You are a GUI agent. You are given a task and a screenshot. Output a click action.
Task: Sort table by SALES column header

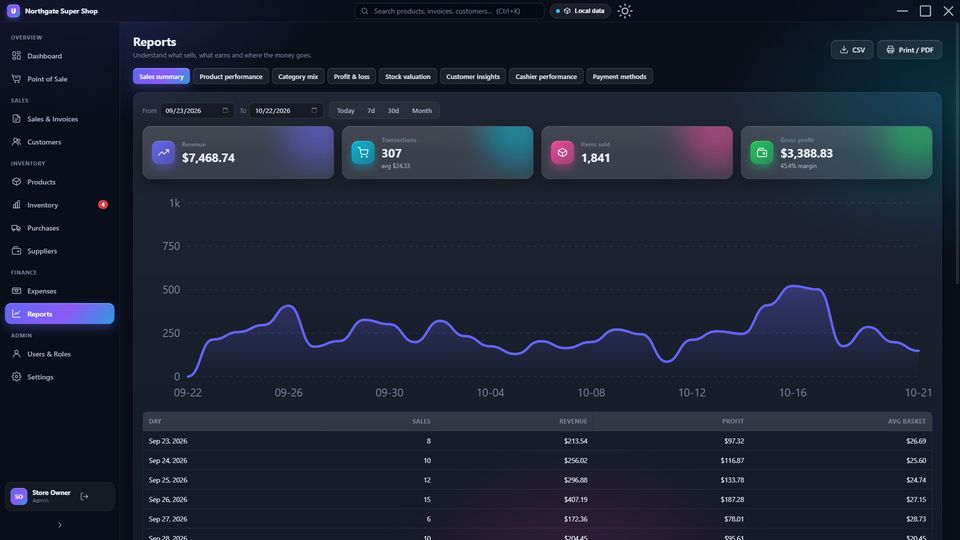click(x=421, y=421)
